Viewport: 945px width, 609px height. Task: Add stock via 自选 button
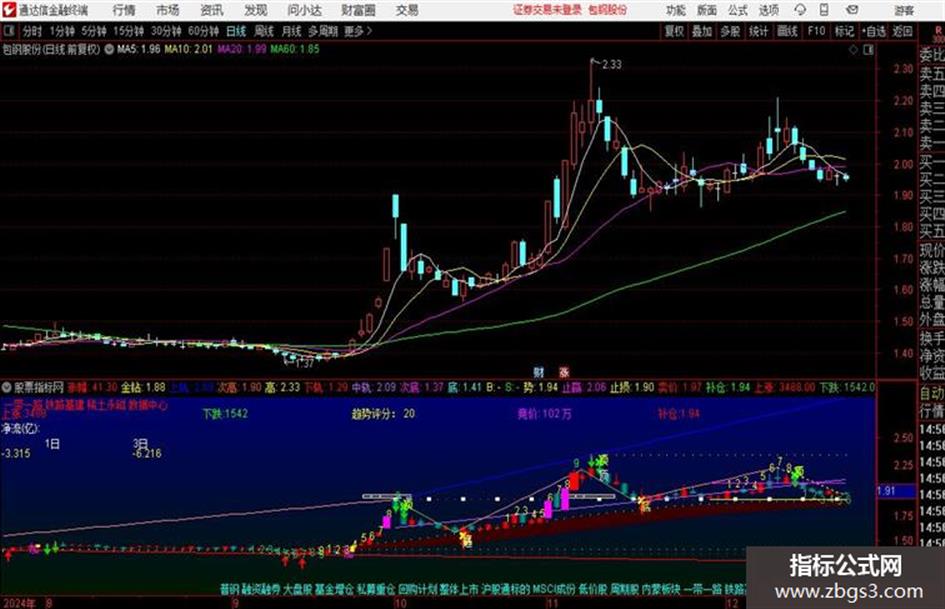click(x=874, y=31)
